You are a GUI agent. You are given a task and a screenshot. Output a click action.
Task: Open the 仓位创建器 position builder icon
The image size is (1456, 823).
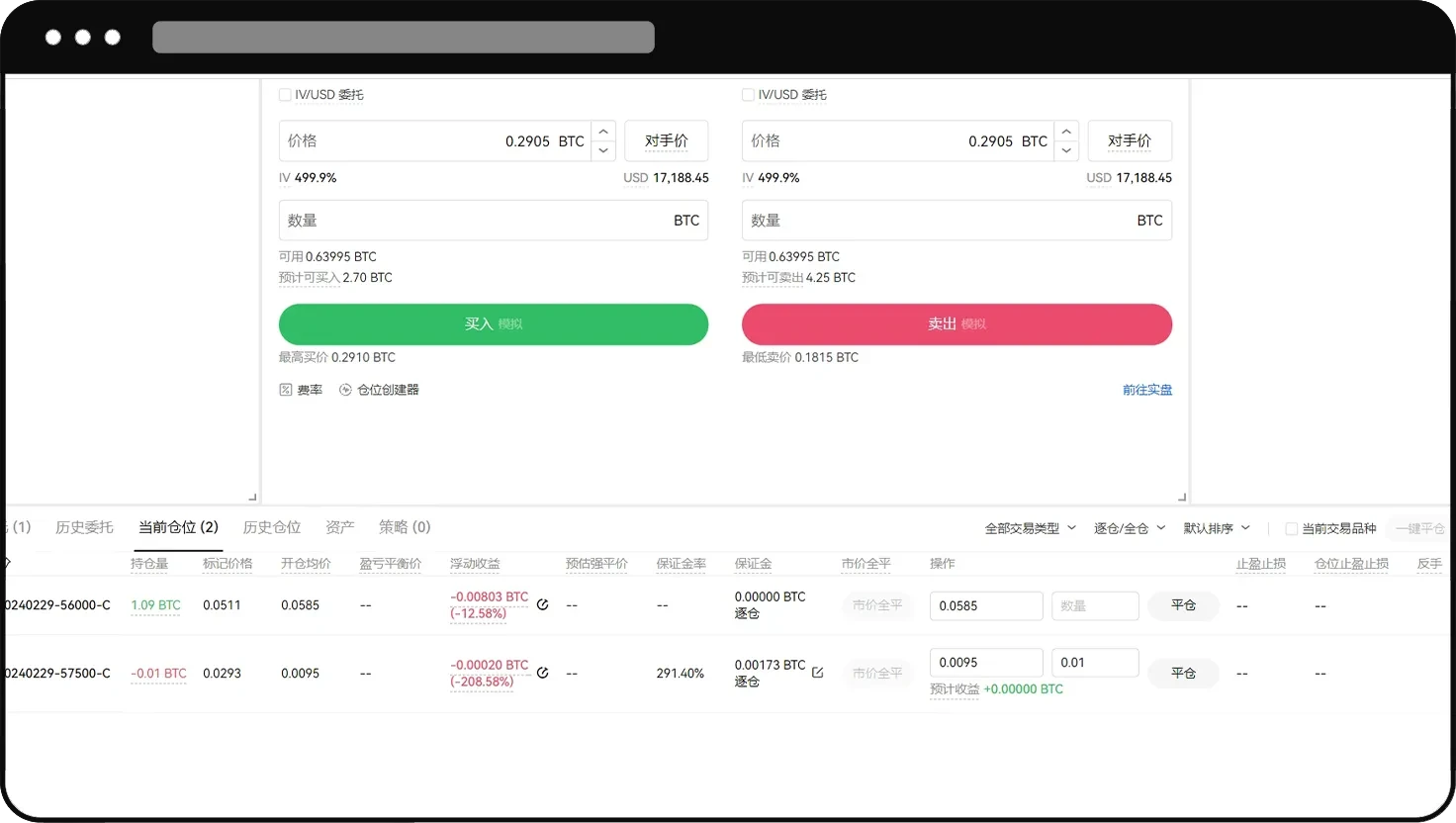[345, 390]
